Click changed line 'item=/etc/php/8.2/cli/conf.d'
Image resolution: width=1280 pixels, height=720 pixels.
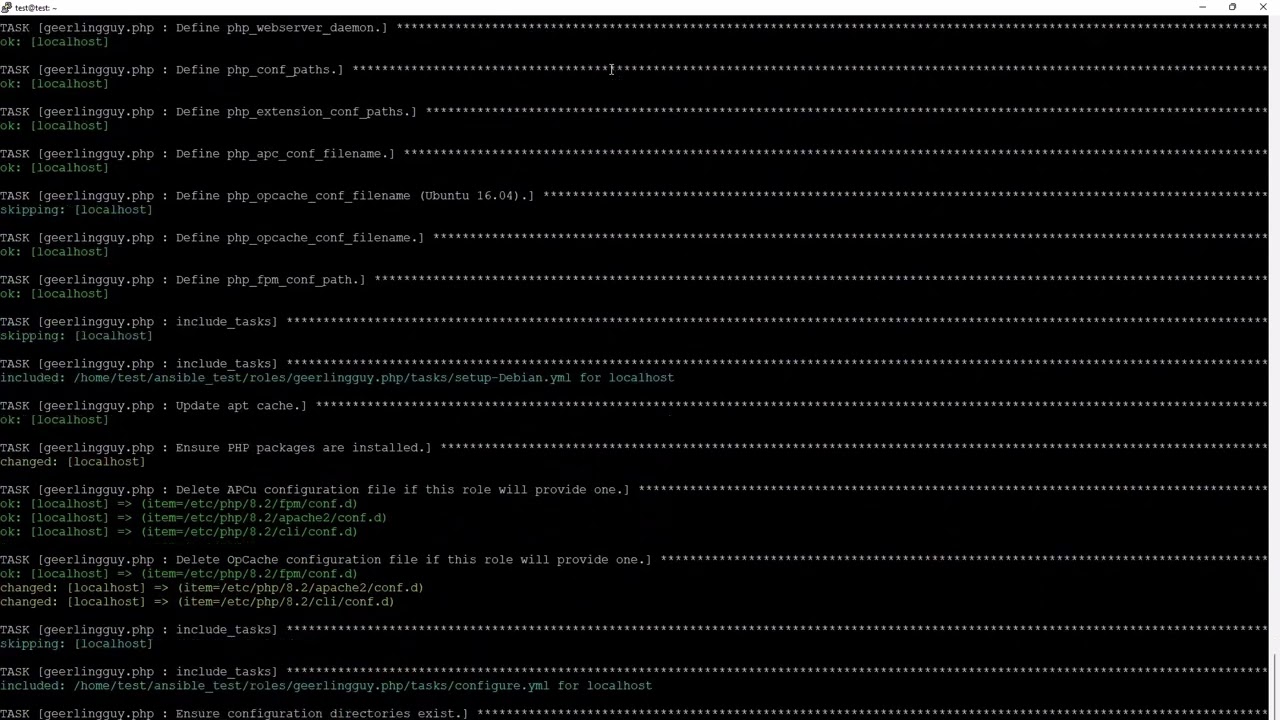[x=197, y=602]
